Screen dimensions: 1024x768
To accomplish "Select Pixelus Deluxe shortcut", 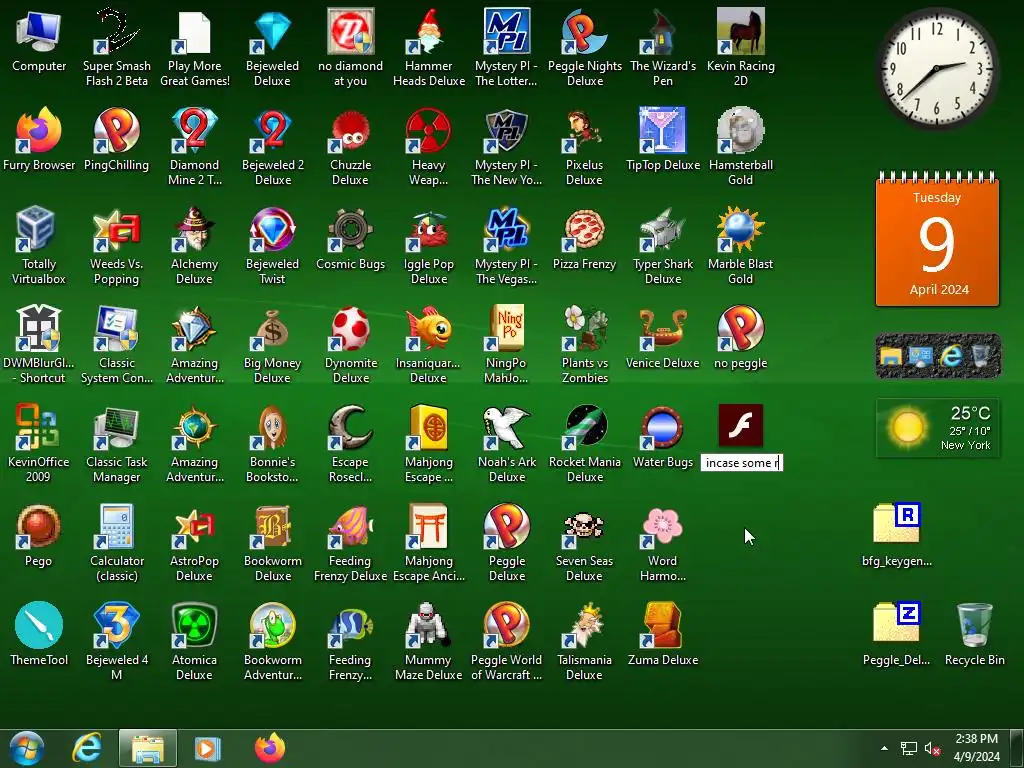I will pyautogui.click(x=584, y=131).
